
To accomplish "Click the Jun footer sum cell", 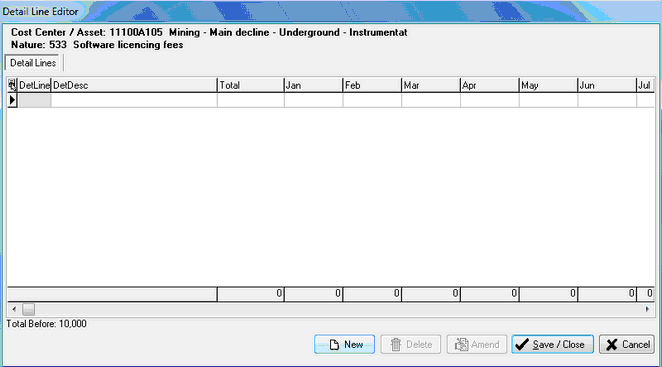I will point(607,294).
